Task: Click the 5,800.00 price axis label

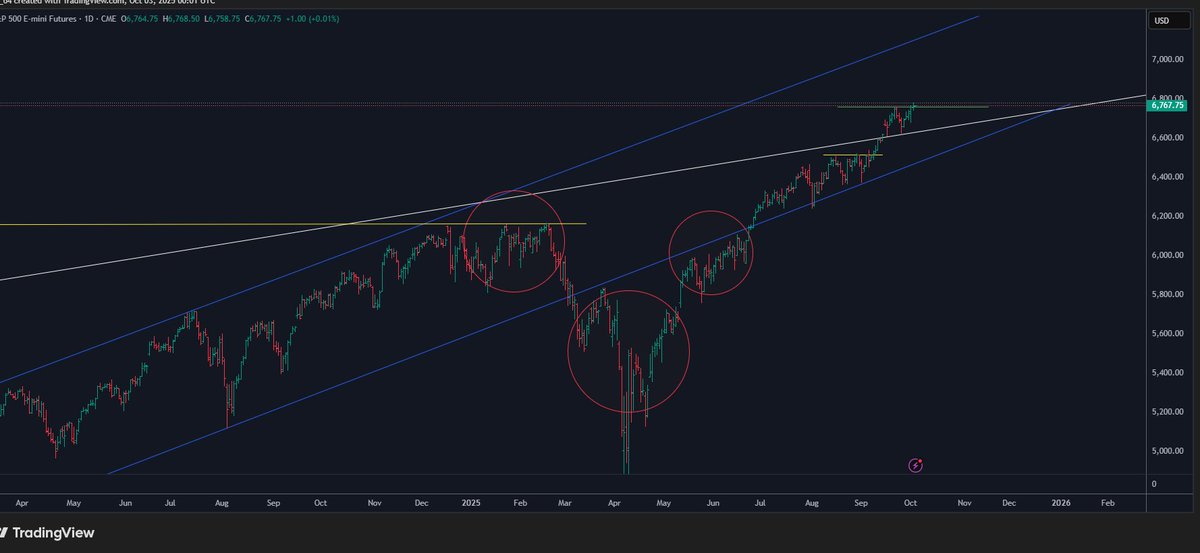Action: [1168, 294]
